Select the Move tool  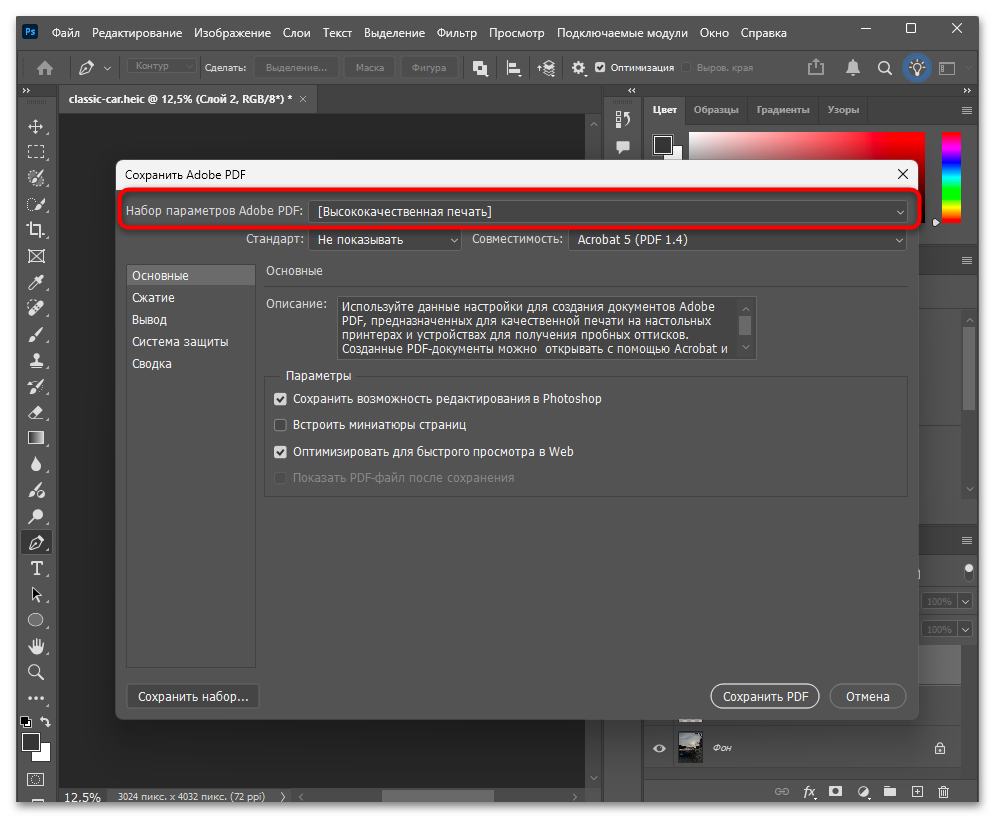pos(36,126)
